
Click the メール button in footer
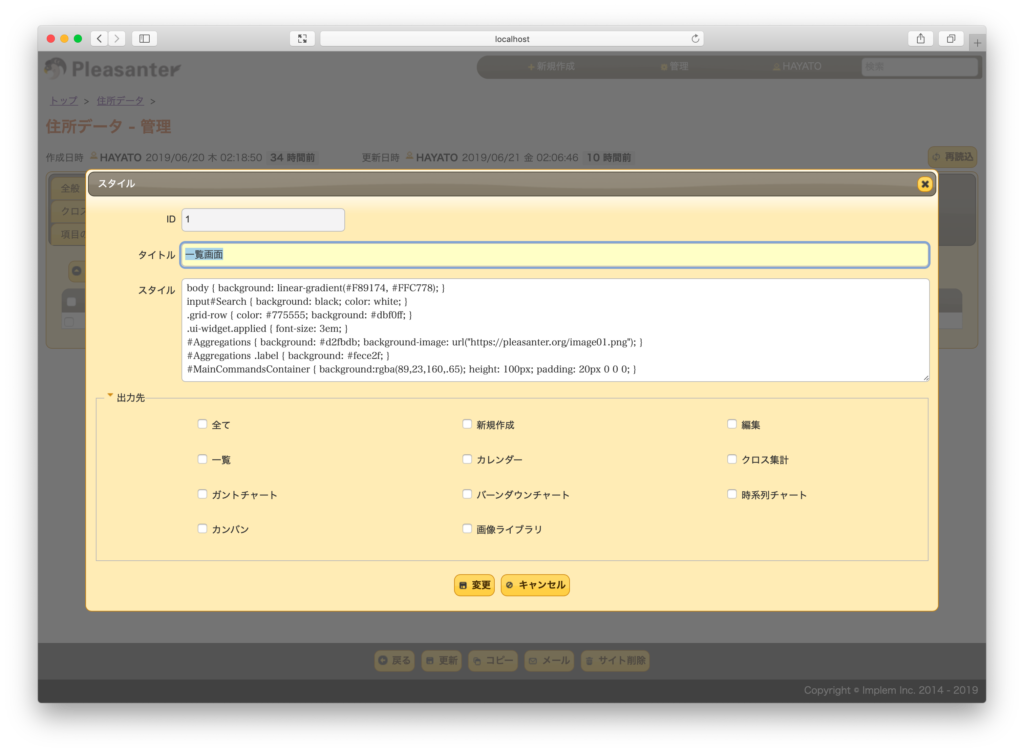pyautogui.click(x=549, y=660)
